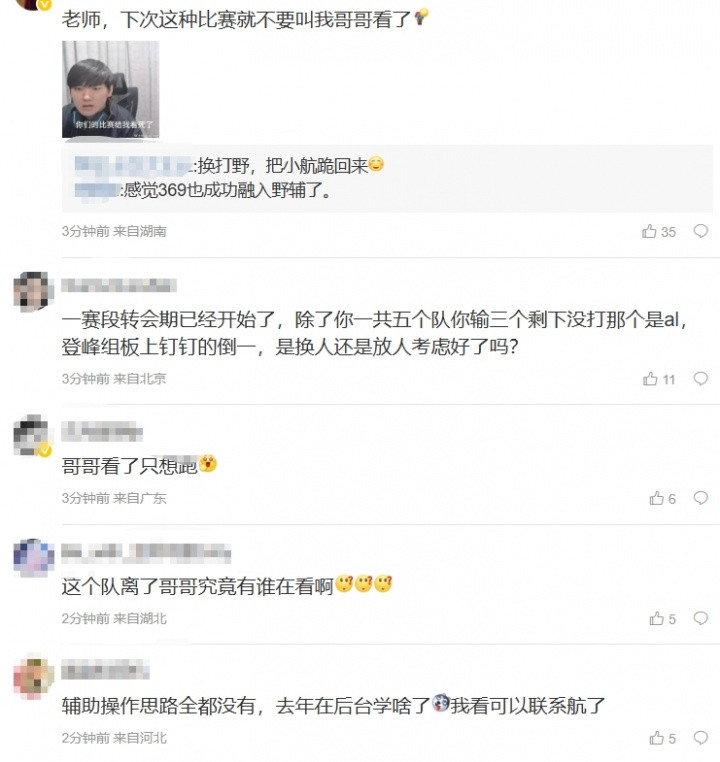View avatar of the 湖北 commenter

pos(33,556)
